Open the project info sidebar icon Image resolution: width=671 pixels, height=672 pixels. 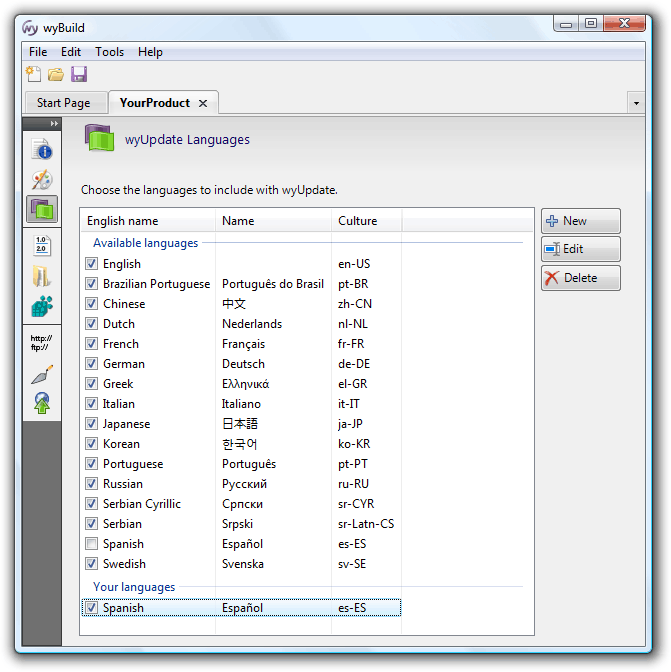pyautogui.click(x=42, y=150)
